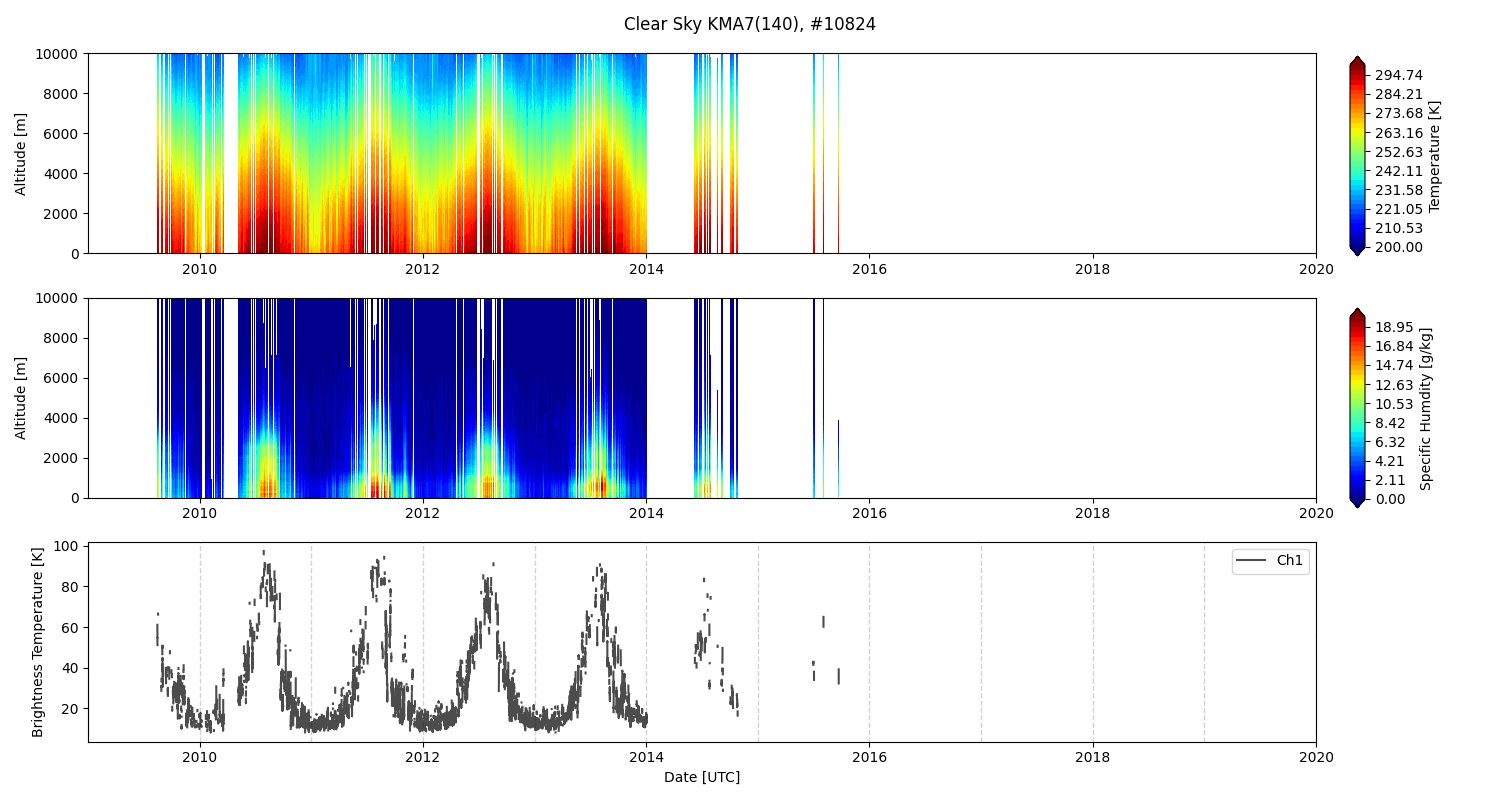Click the 12.63 humidity colorbar tick
The height and width of the screenshot is (800, 1500).
1394,385
